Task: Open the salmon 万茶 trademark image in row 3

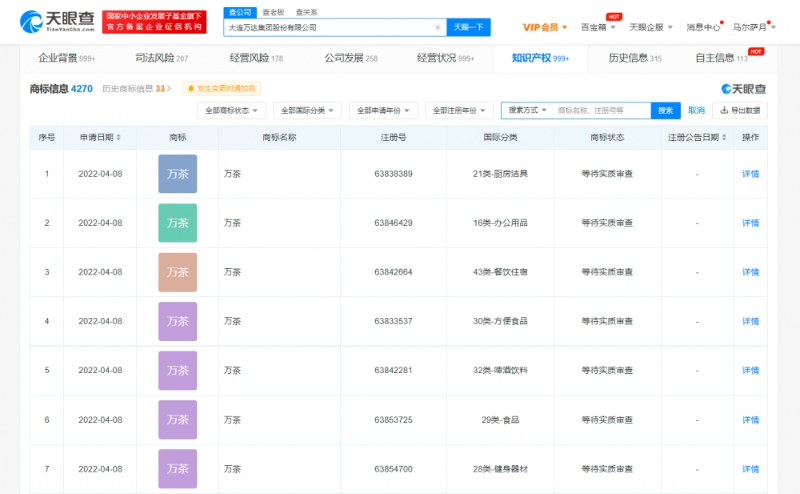Action: 177,272
